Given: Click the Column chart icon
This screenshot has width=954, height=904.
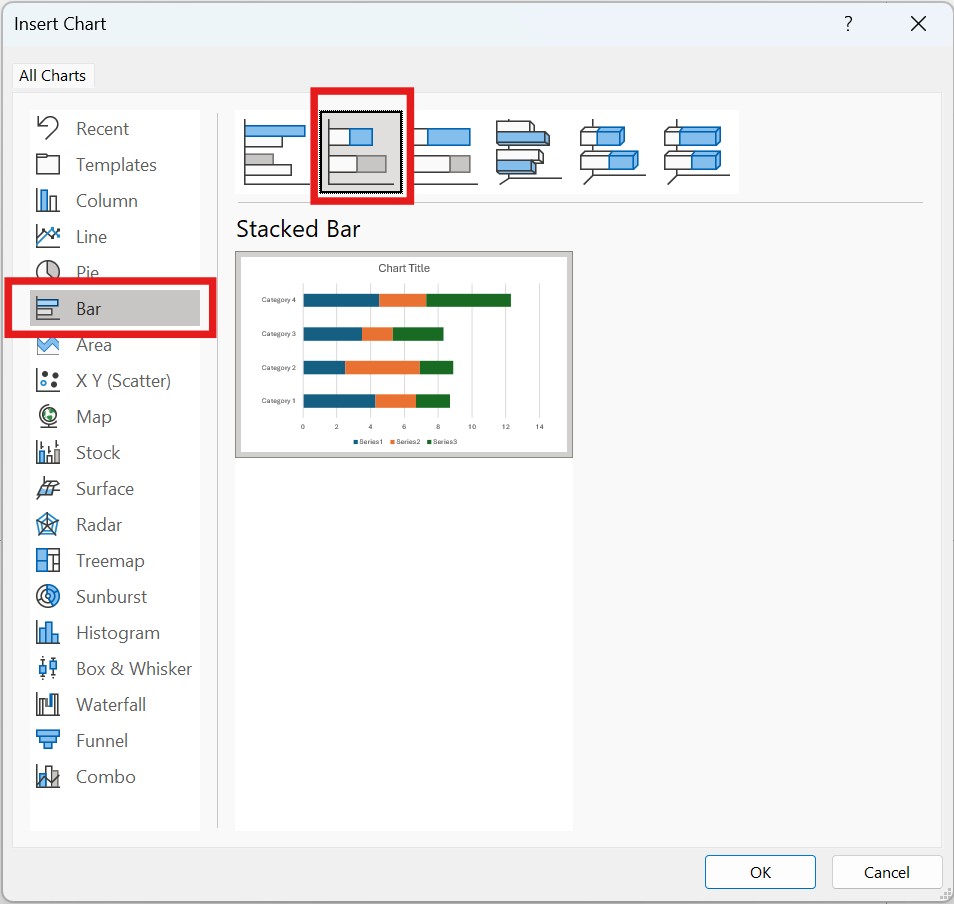Looking at the screenshot, I should click(x=47, y=200).
